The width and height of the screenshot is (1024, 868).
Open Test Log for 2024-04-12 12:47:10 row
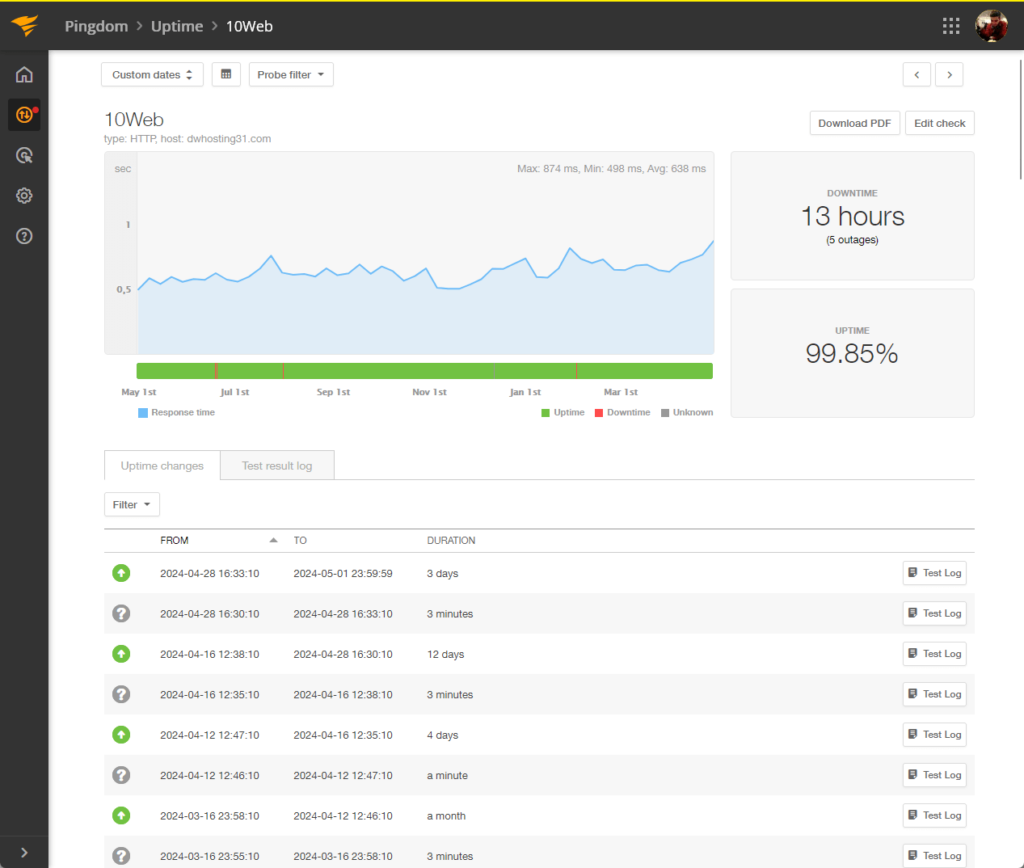tap(935, 735)
